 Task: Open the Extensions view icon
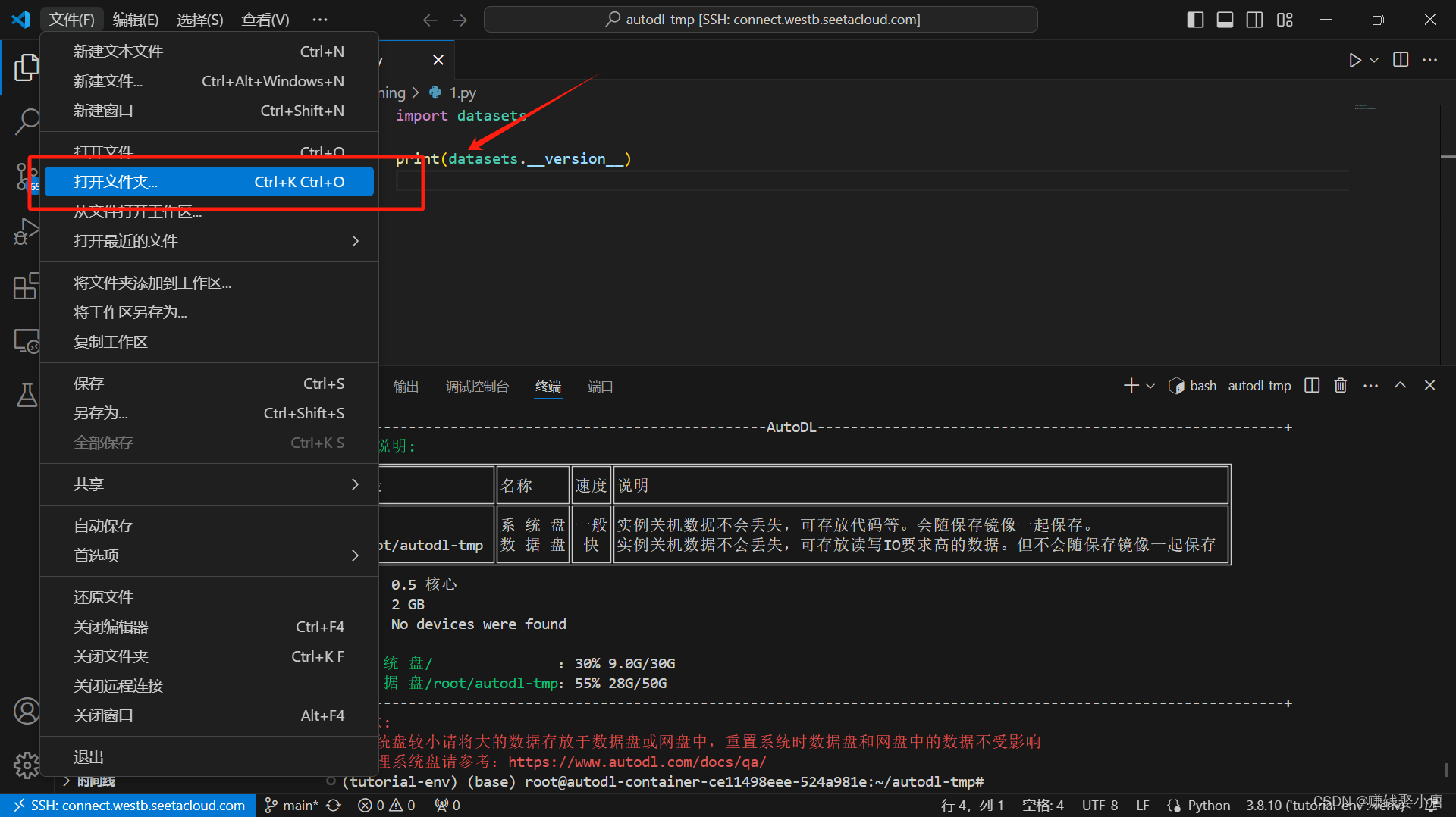pyautogui.click(x=27, y=286)
